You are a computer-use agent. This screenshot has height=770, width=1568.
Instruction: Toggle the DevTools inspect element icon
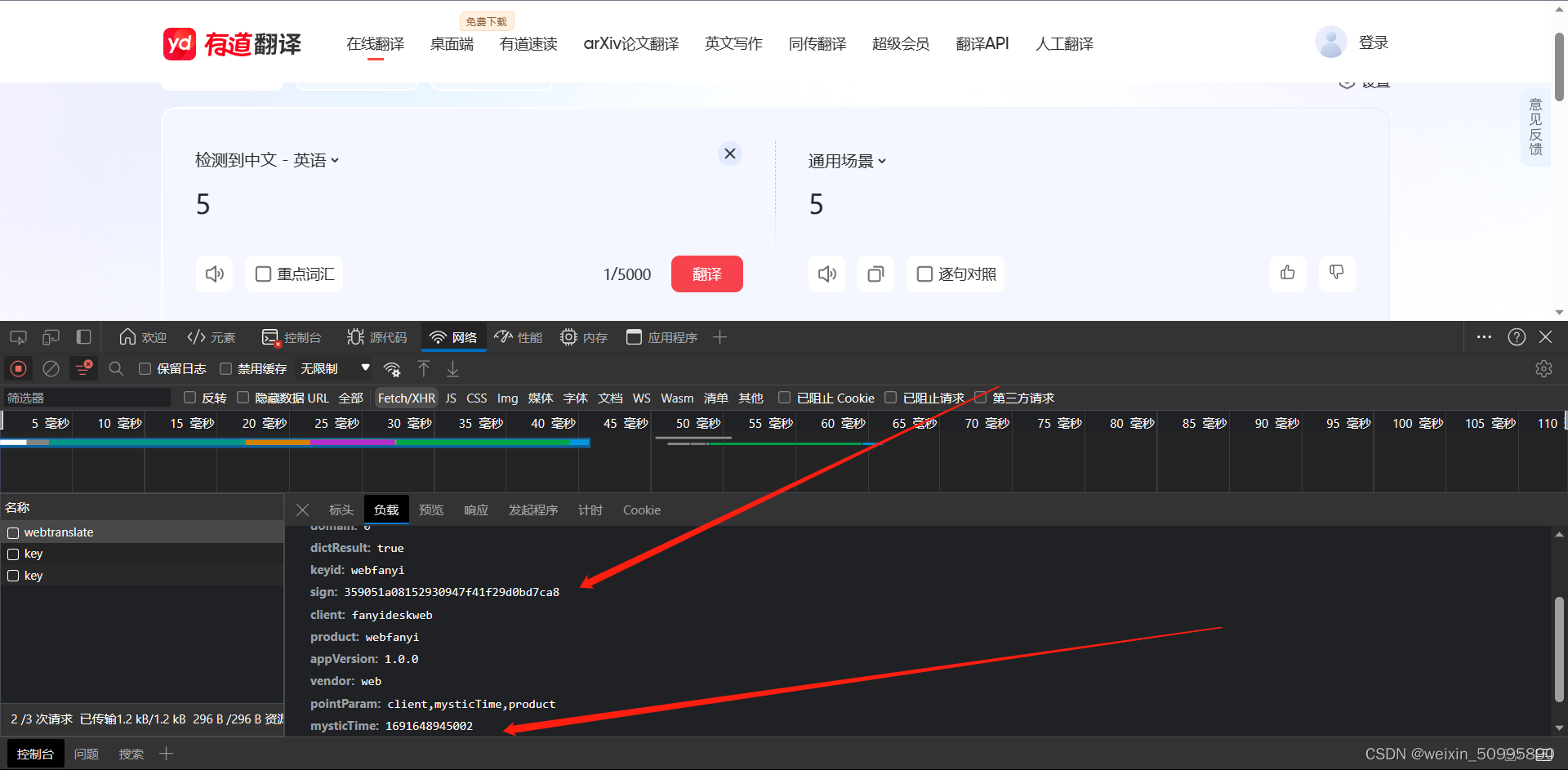click(18, 337)
